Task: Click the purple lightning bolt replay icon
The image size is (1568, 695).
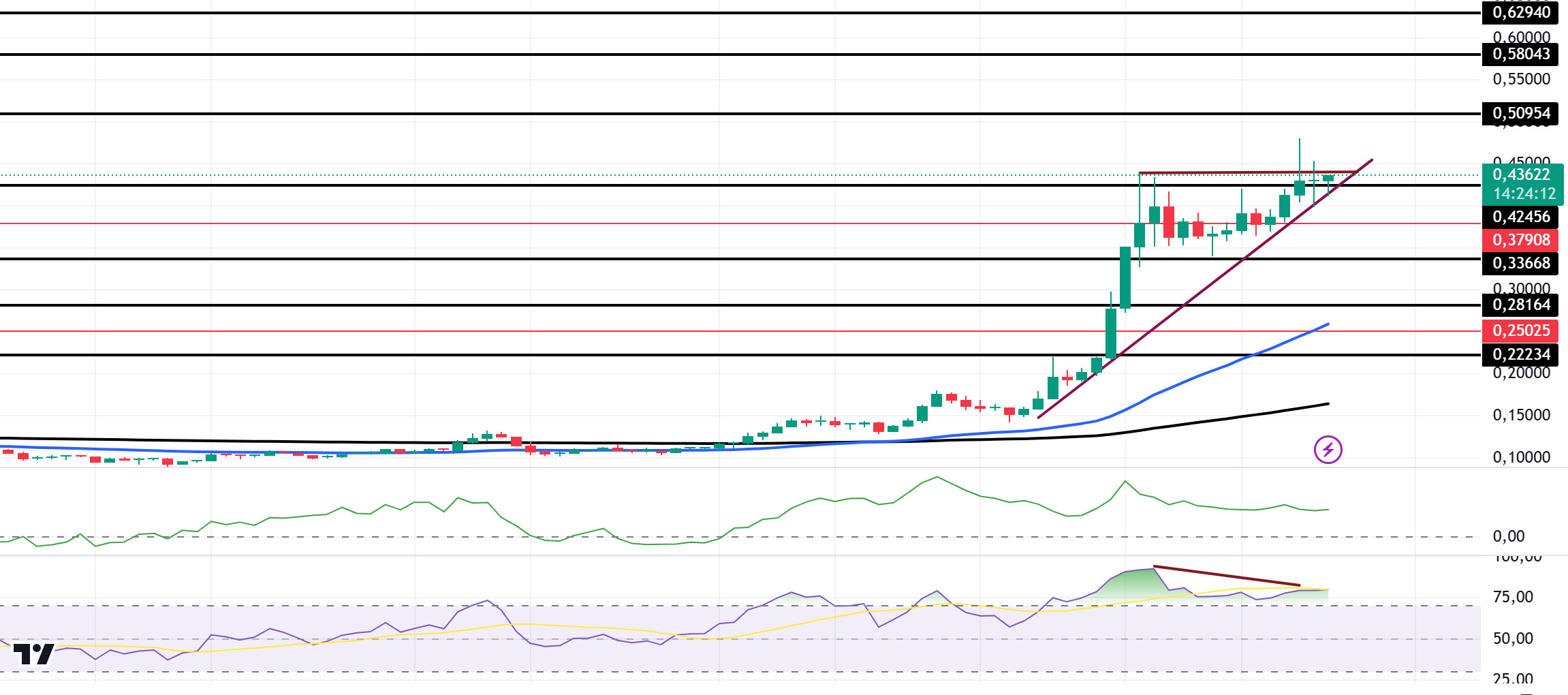Action: click(1328, 450)
